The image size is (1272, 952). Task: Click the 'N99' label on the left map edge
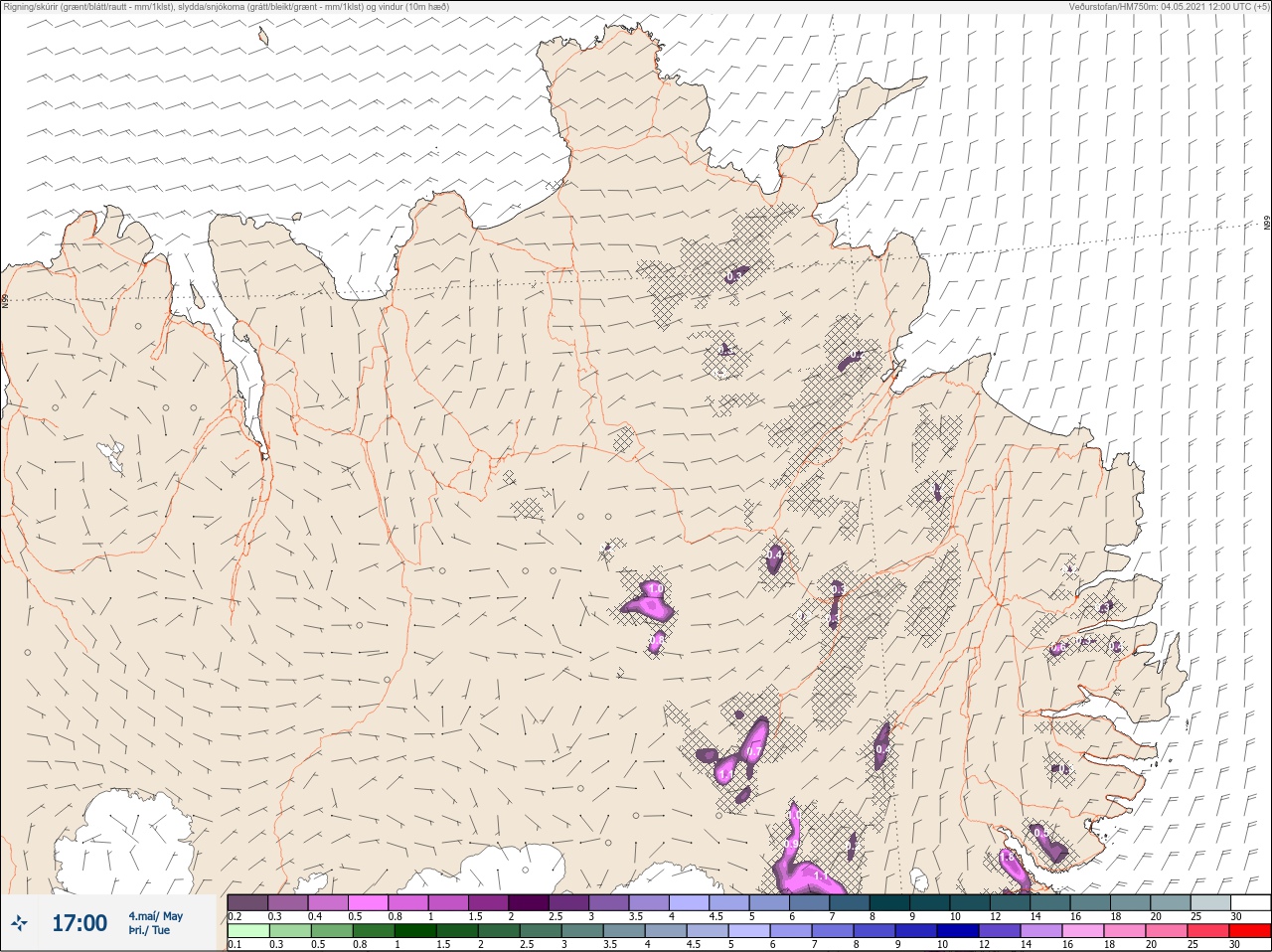click(5, 300)
